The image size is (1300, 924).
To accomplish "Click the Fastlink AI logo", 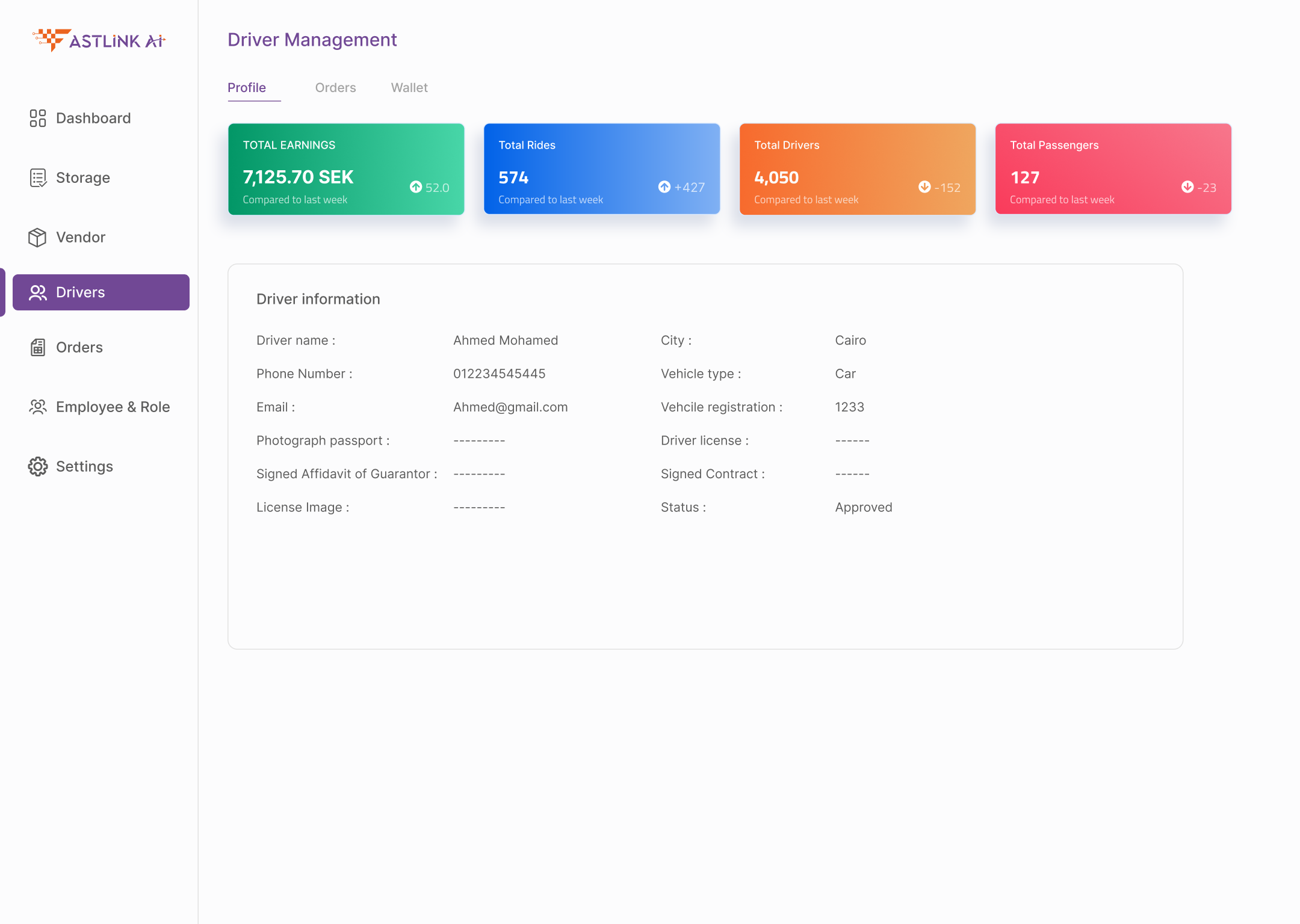I will [x=99, y=40].
